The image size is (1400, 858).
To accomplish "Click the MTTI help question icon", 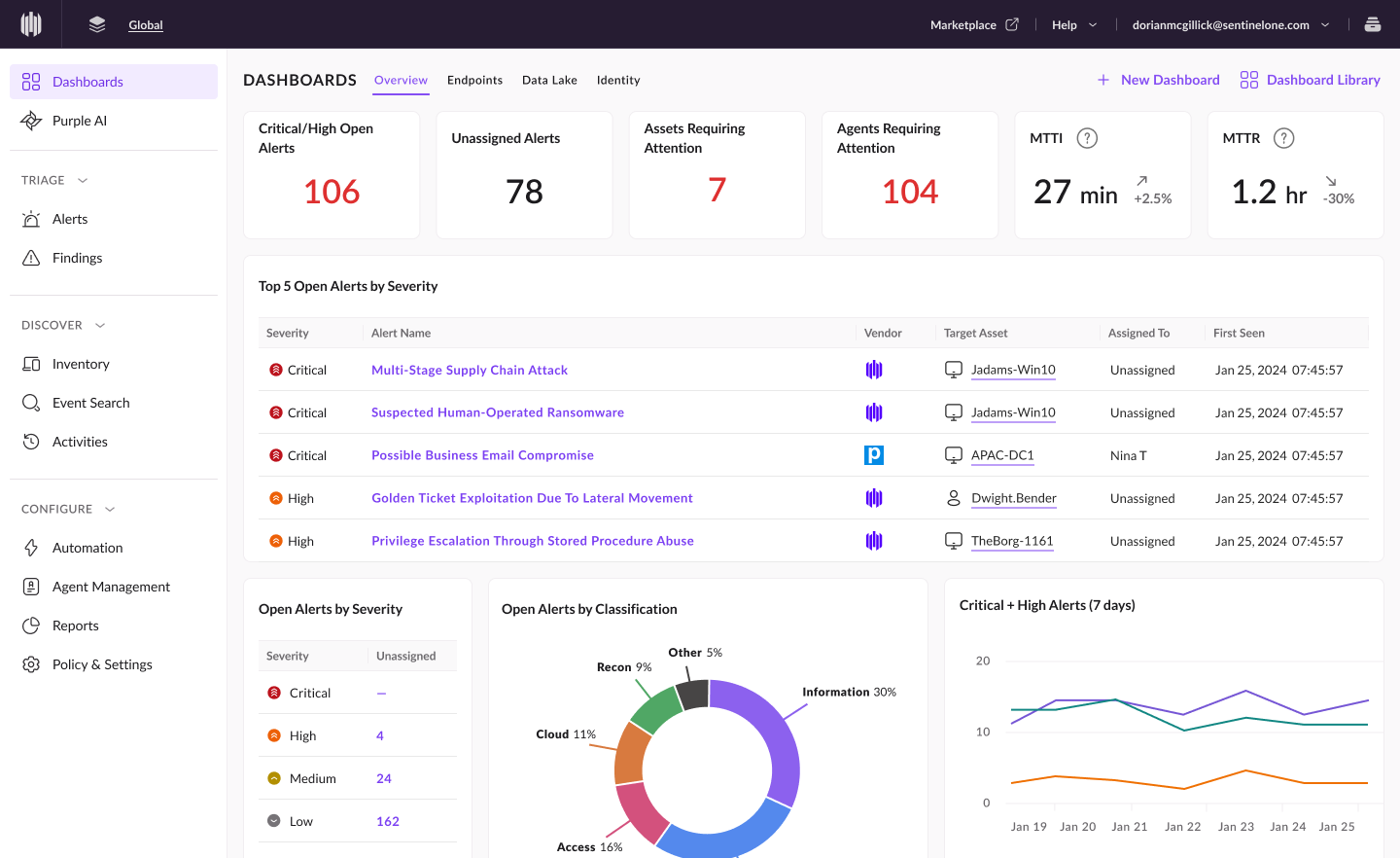I will [x=1087, y=138].
